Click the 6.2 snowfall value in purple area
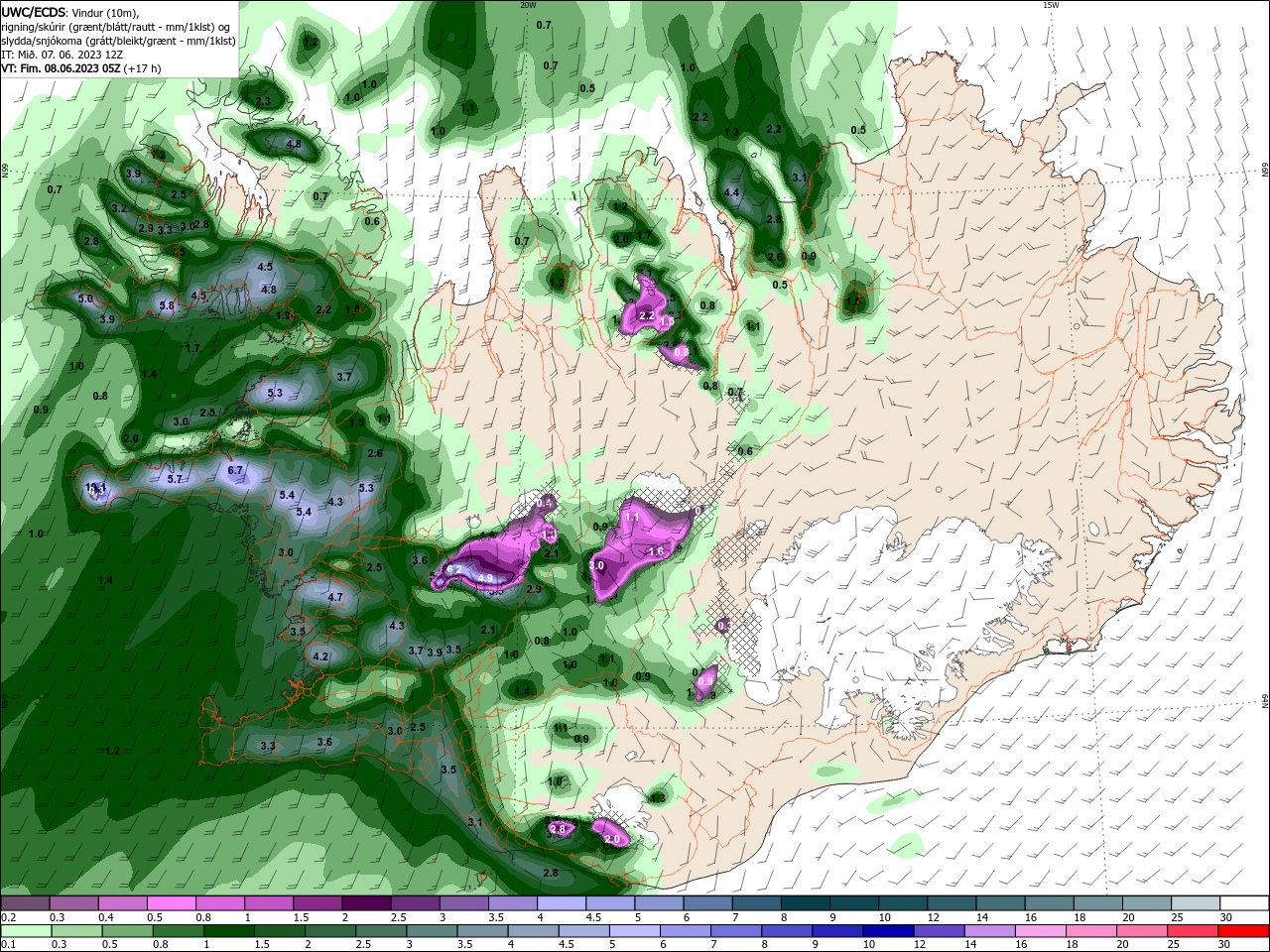Viewport: 1270px width, 952px height. coord(453,570)
